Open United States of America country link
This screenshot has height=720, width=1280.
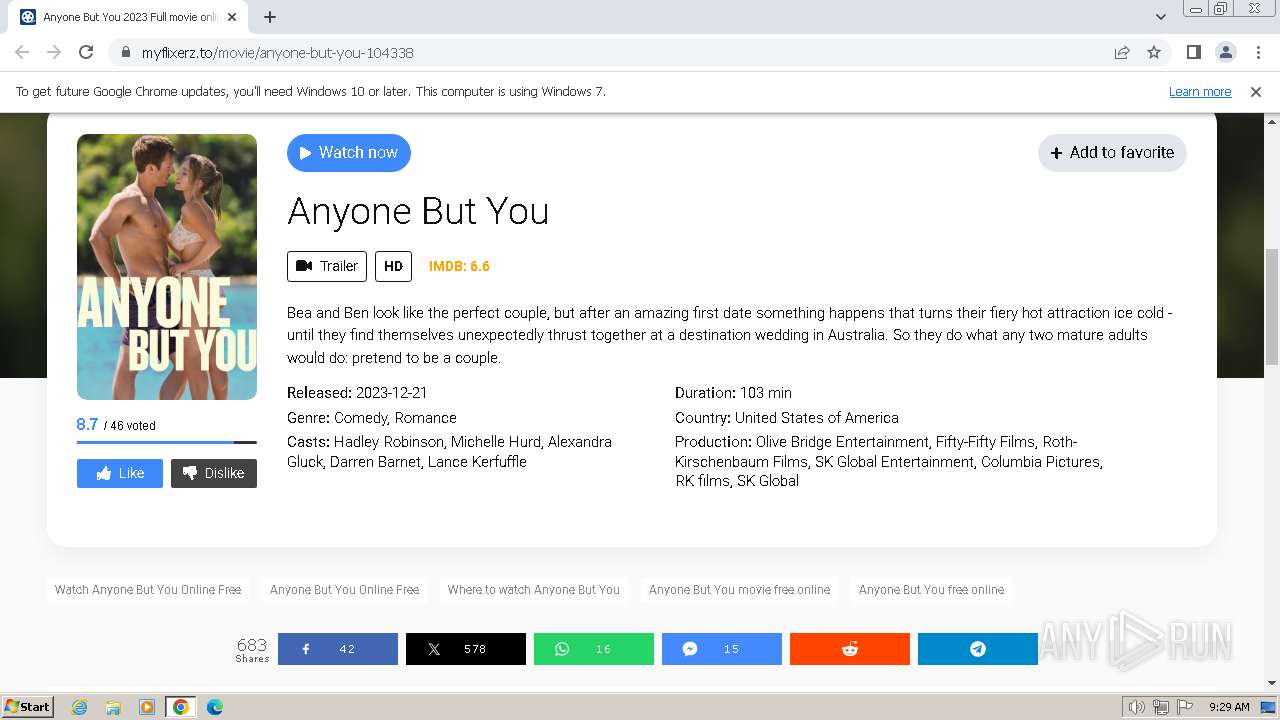pos(817,417)
